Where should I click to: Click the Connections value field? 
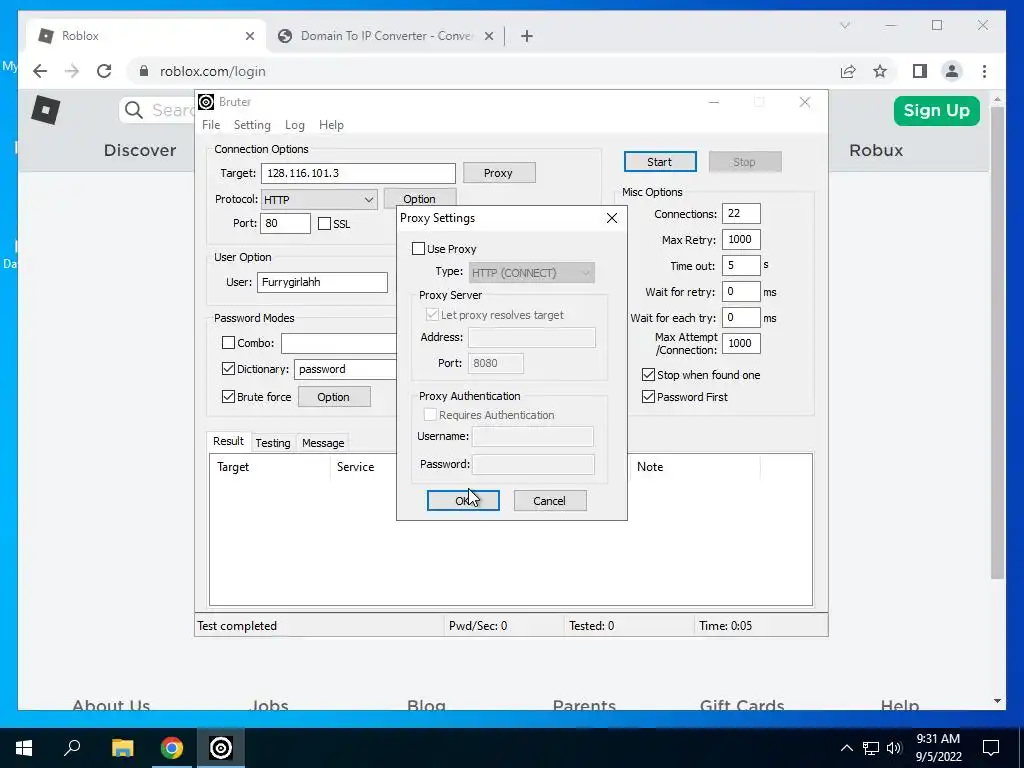[x=741, y=214]
